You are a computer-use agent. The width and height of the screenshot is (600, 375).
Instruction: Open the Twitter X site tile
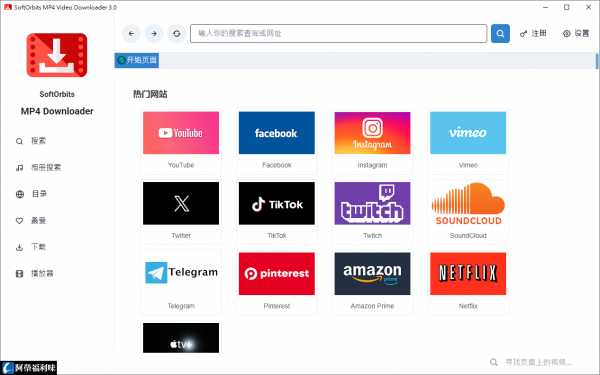point(181,212)
